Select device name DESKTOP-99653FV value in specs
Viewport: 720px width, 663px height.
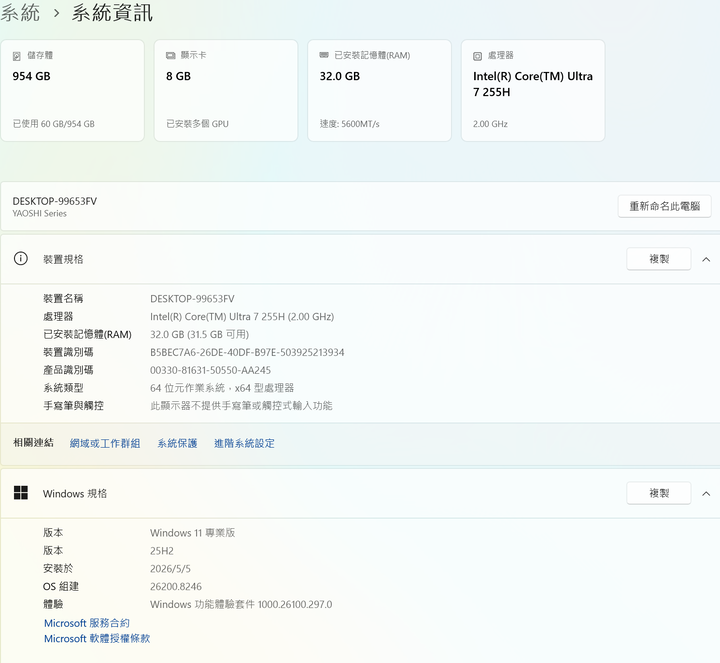coord(192,299)
